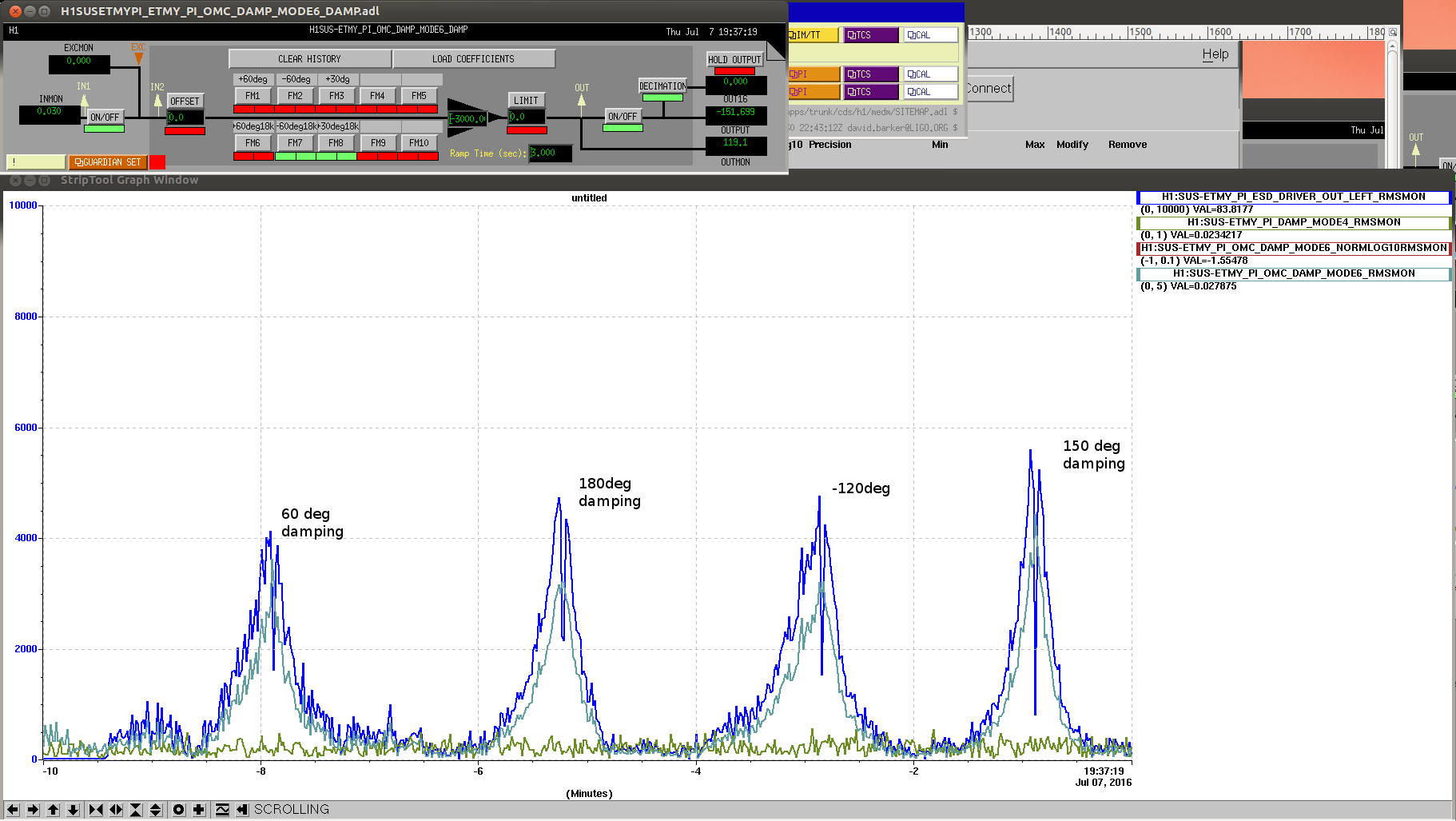1456x821 pixels.
Task: Pan the strip chart right with the right-arrow icon
Action: pos(33,810)
